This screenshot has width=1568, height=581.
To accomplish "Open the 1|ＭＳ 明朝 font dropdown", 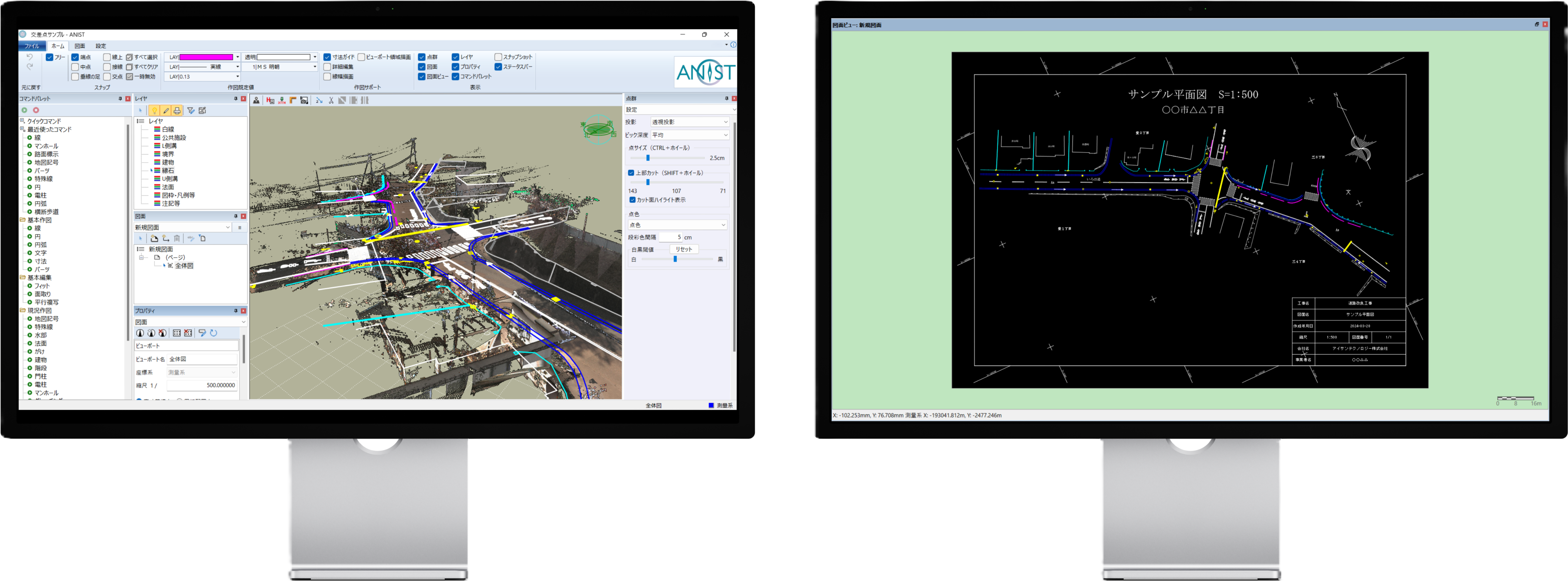I will [x=315, y=67].
